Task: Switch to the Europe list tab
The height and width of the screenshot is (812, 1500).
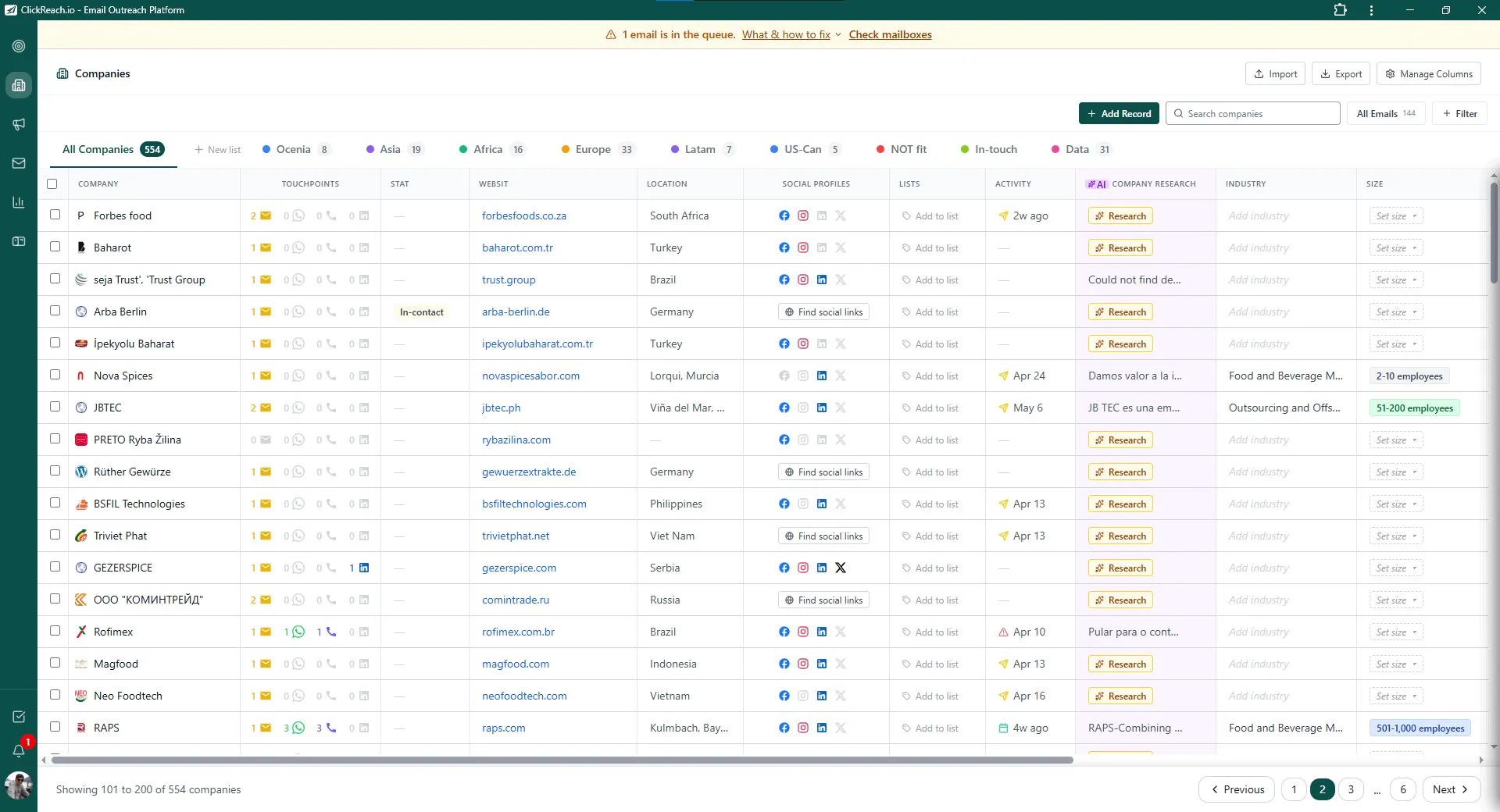Action: tap(598, 149)
